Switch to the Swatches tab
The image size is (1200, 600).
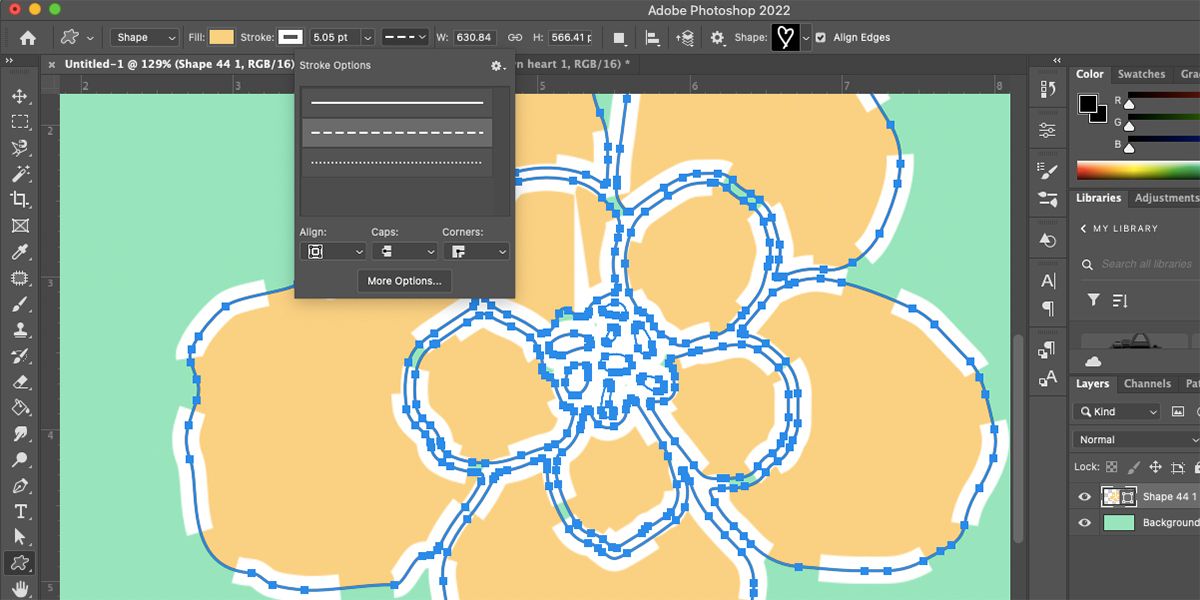point(1141,74)
